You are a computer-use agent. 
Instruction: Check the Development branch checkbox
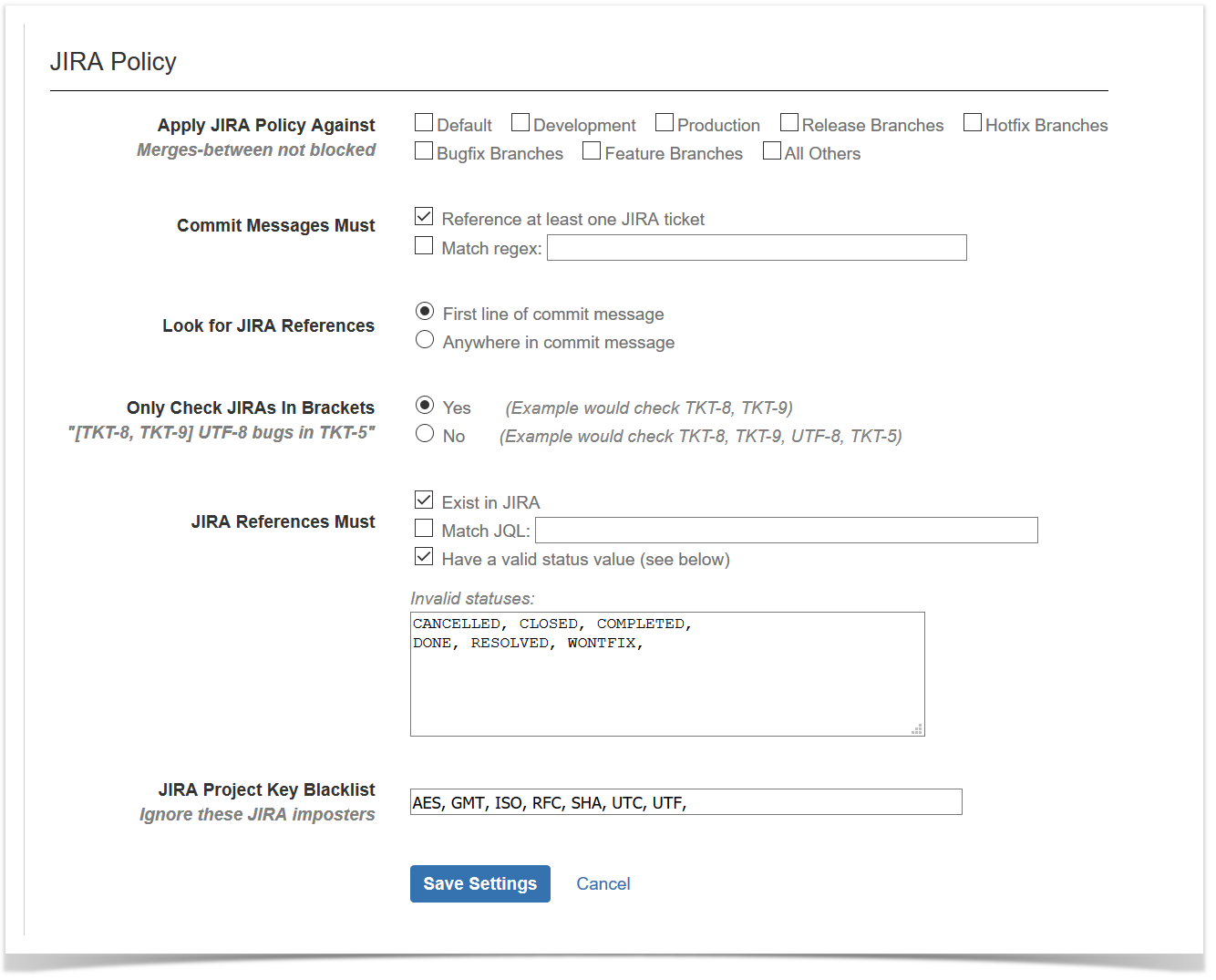pos(520,123)
